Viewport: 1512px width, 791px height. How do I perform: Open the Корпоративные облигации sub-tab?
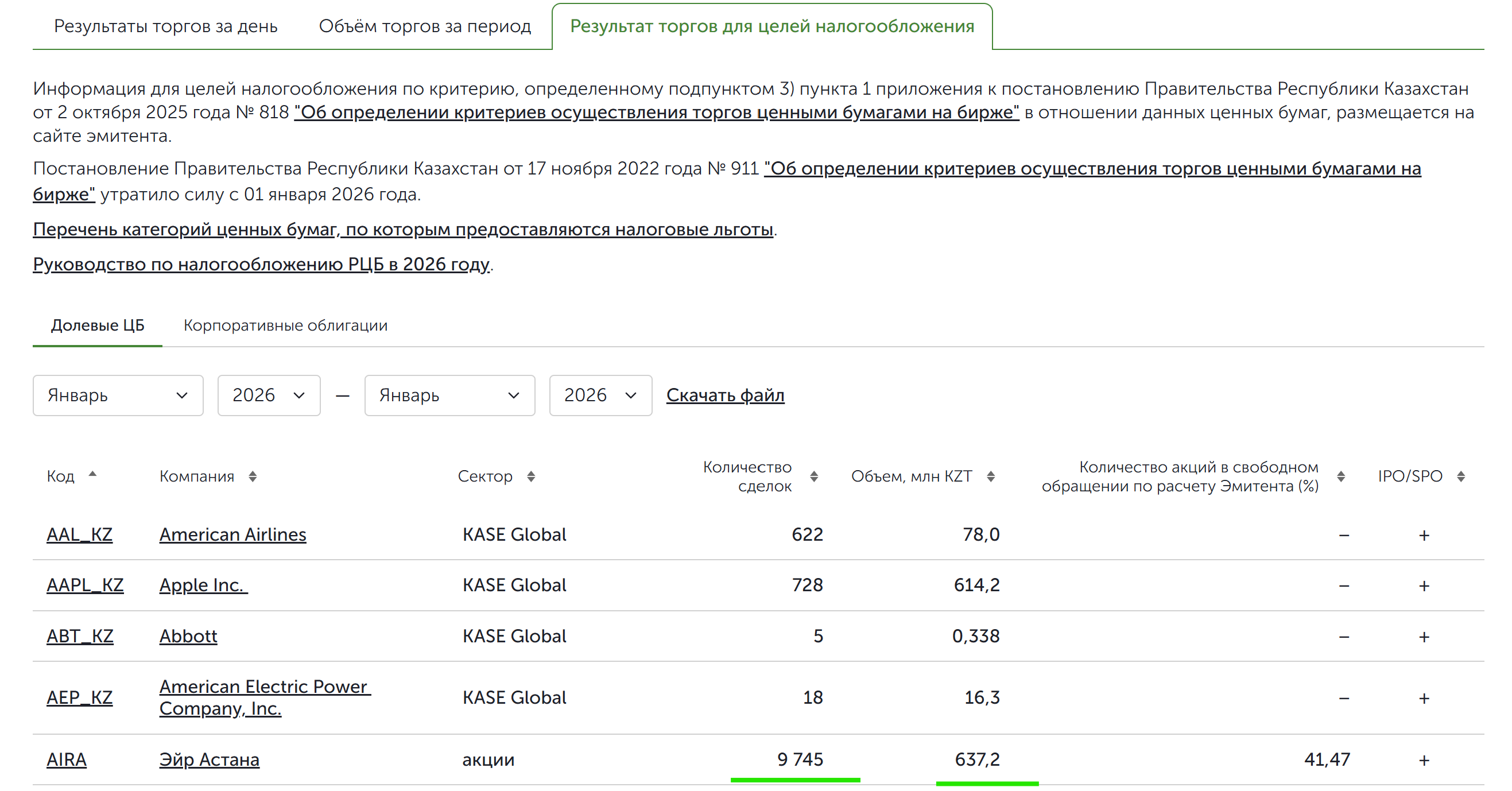pyautogui.click(x=285, y=325)
